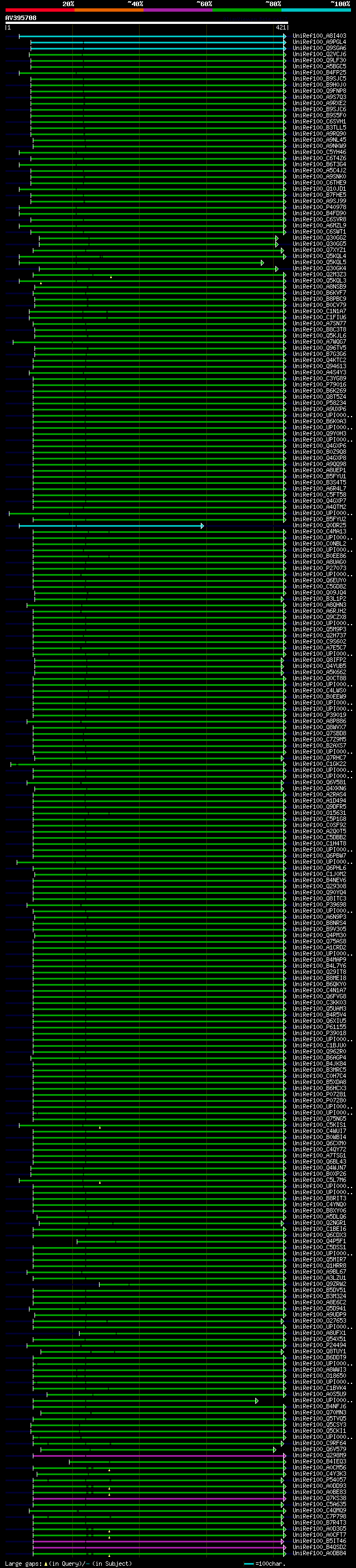Viewport: 356px width, 1568px height.
Task: Select the UniRef100_B7R4T3 label
Action: [x=319, y=1523]
